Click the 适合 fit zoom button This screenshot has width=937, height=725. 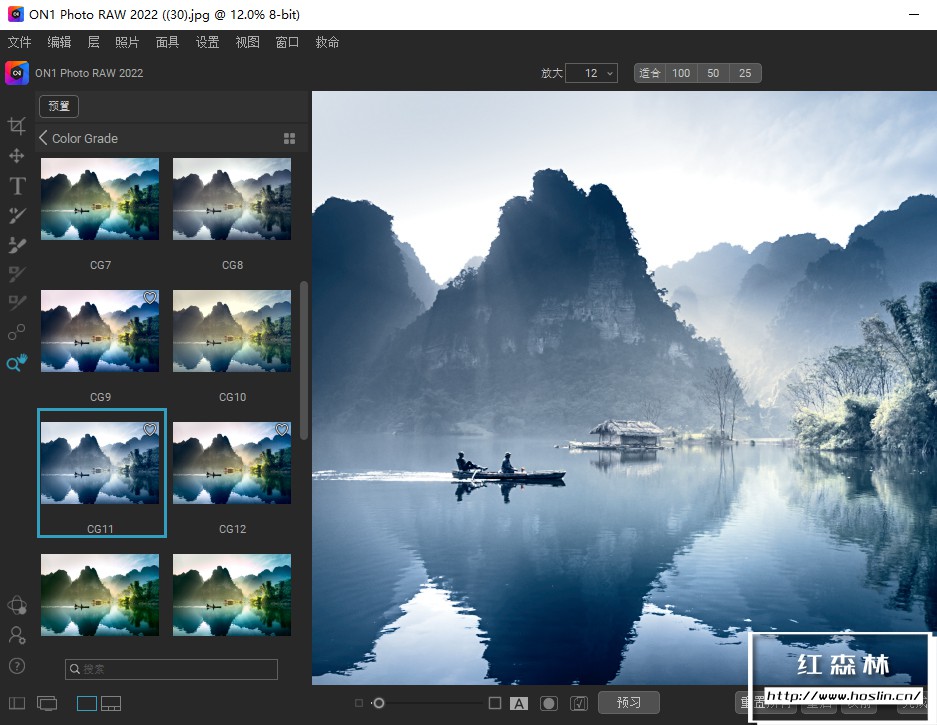[x=650, y=73]
